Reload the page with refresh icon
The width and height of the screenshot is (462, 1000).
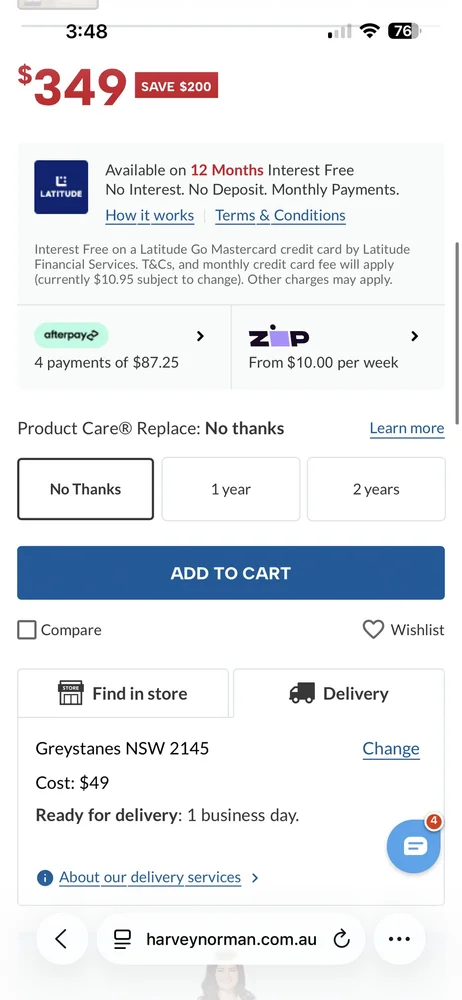click(341, 939)
